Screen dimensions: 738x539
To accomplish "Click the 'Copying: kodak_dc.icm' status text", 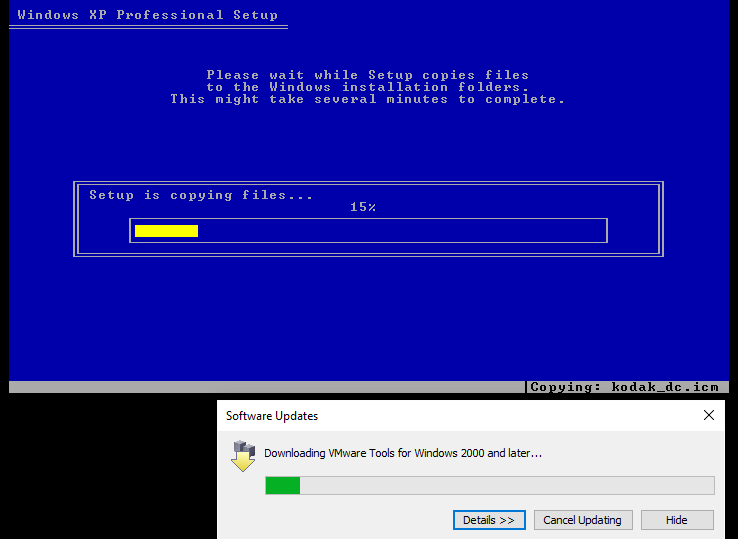I will [624, 387].
